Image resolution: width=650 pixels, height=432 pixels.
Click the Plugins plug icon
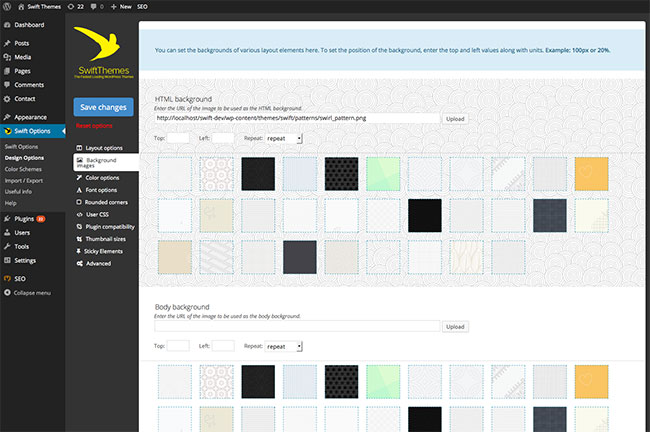pos(7,218)
